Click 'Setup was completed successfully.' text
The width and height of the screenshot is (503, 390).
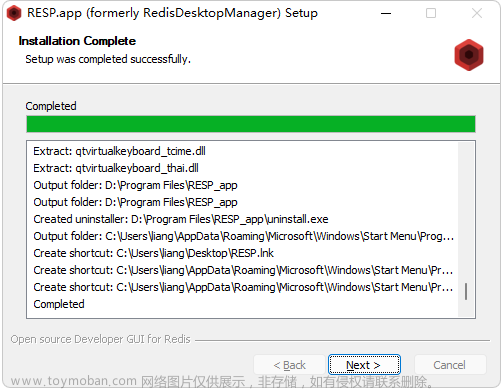[x=108, y=59]
